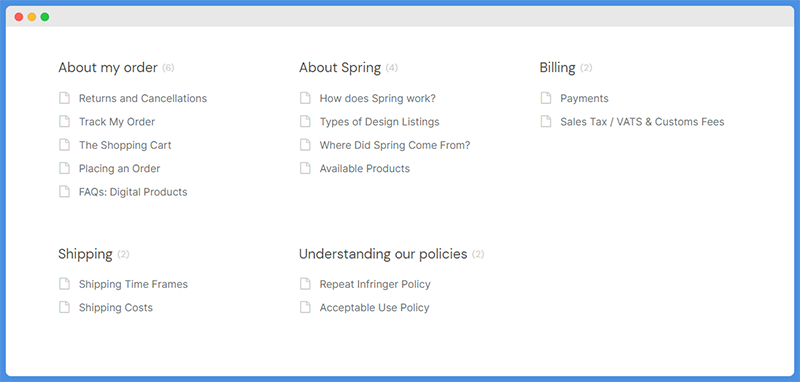
Task: Click the document icon beside The Shopping Cart
Action: tap(64, 145)
